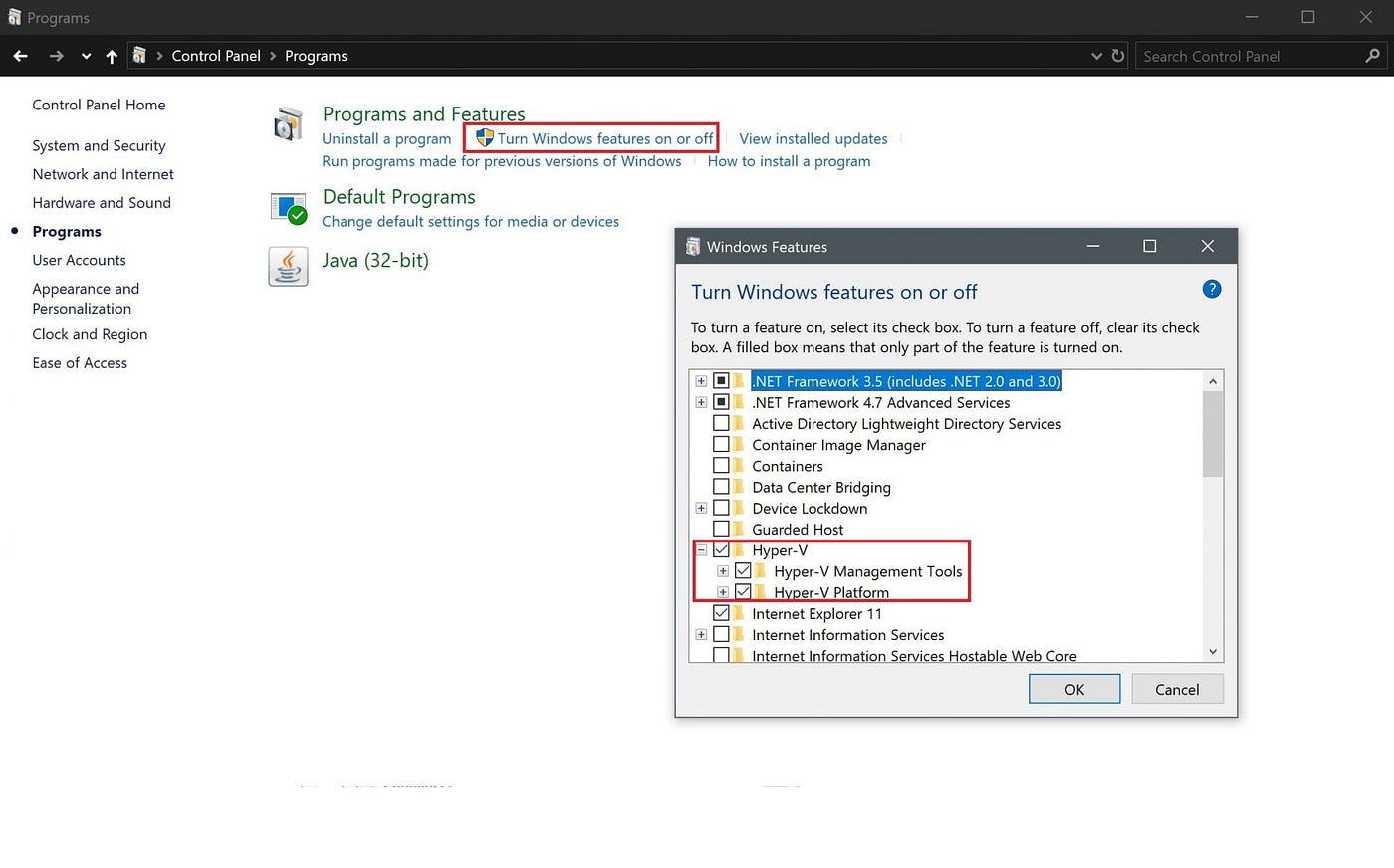Change default settings for media or devices

(x=470, y=222)
